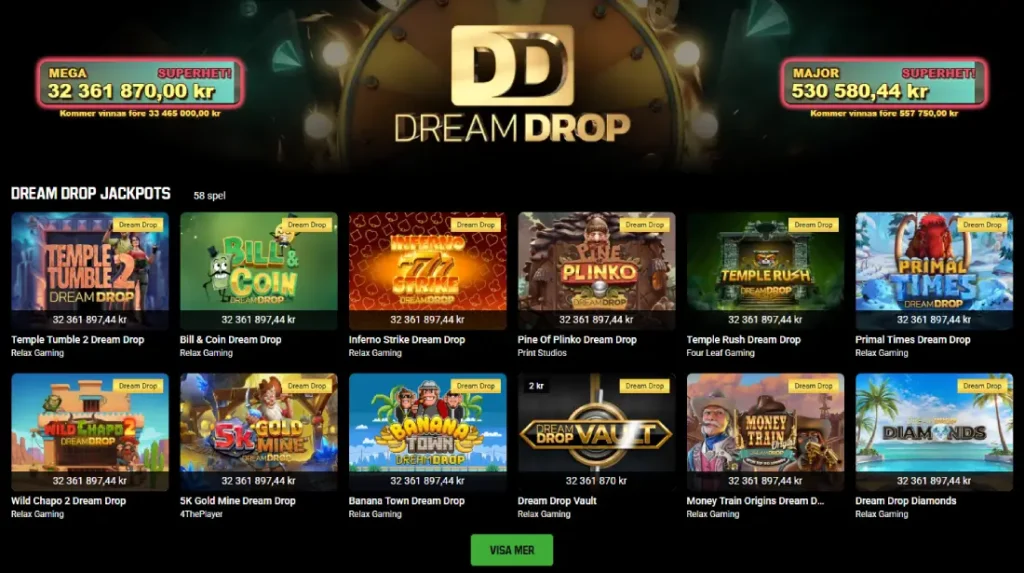This screenshot has height=573, width=1024.
Task: Click the MAJOR jackpot amount banner
Action: pyautogui.click(x=884, y=83)
